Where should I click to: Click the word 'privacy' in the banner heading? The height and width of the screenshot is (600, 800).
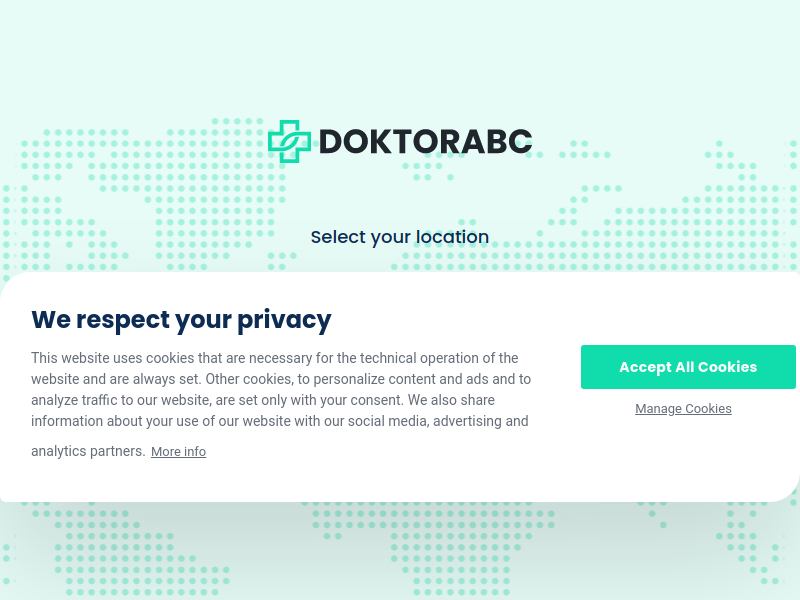coord(284,321)
